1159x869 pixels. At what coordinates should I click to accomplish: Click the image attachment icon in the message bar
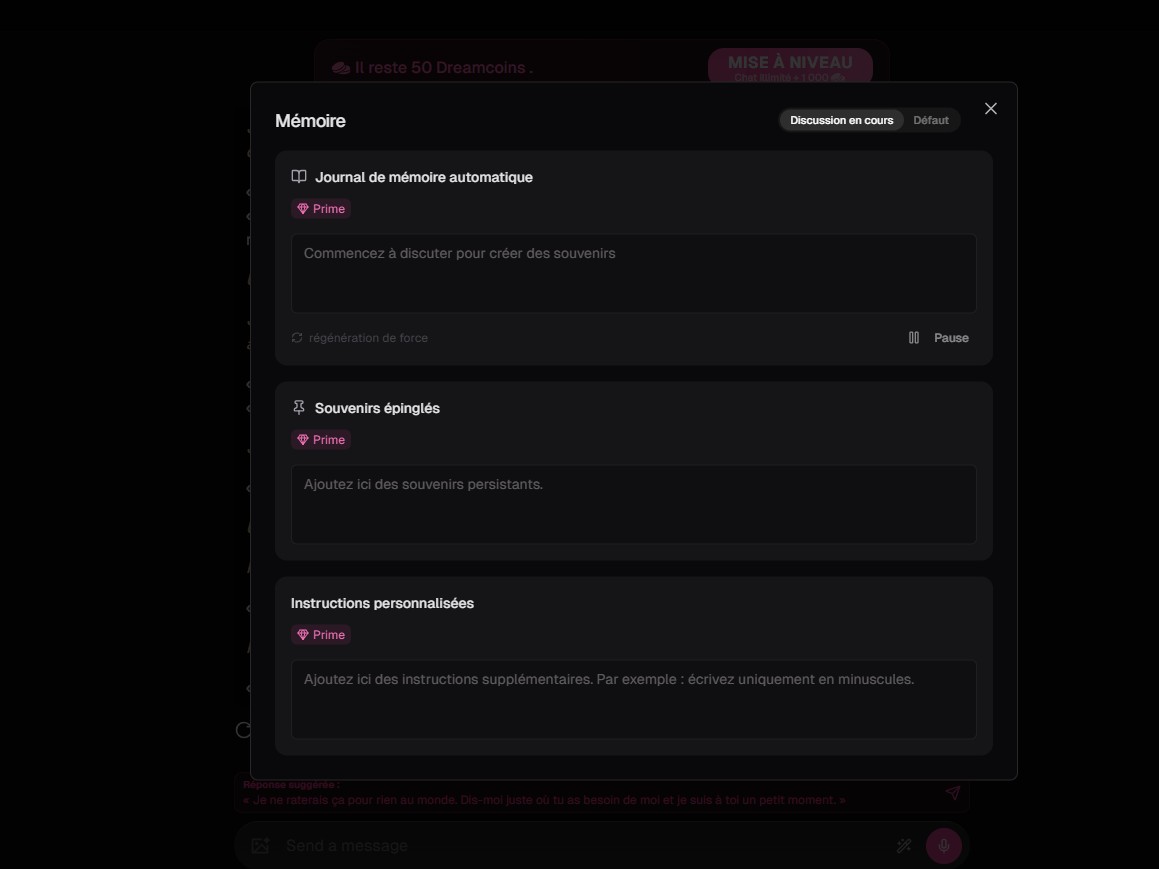pos(260,845)
